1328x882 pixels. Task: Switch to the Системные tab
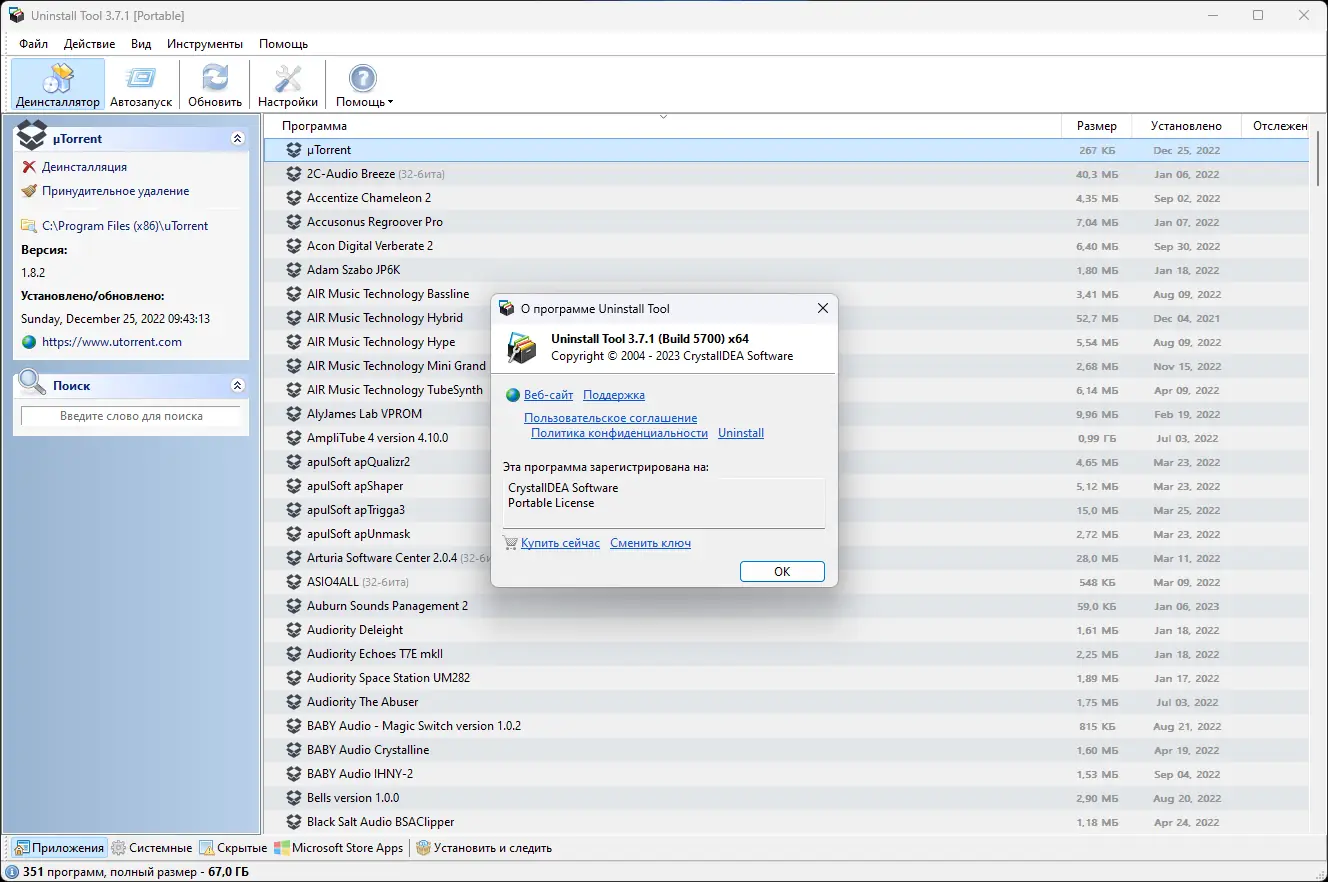click(x=151, y=848)
